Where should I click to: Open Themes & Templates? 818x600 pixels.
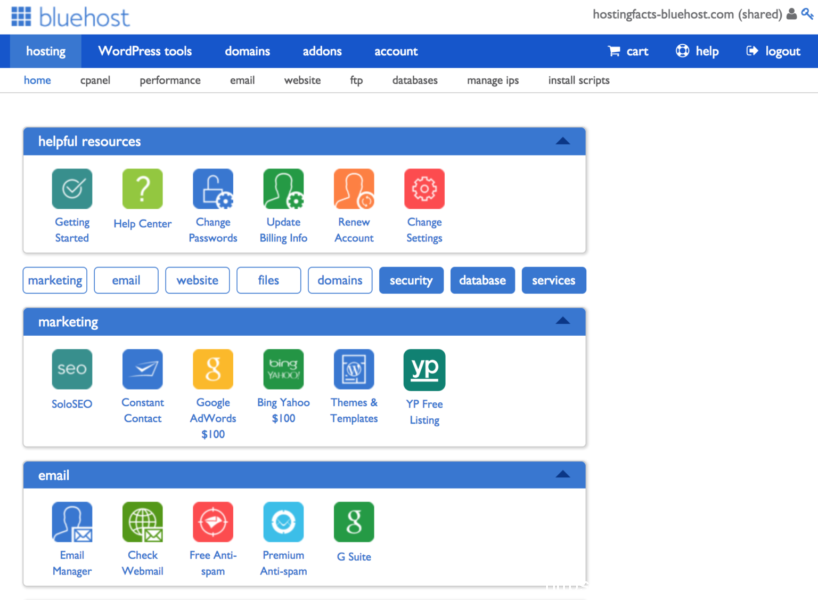[x=354, y=369]
